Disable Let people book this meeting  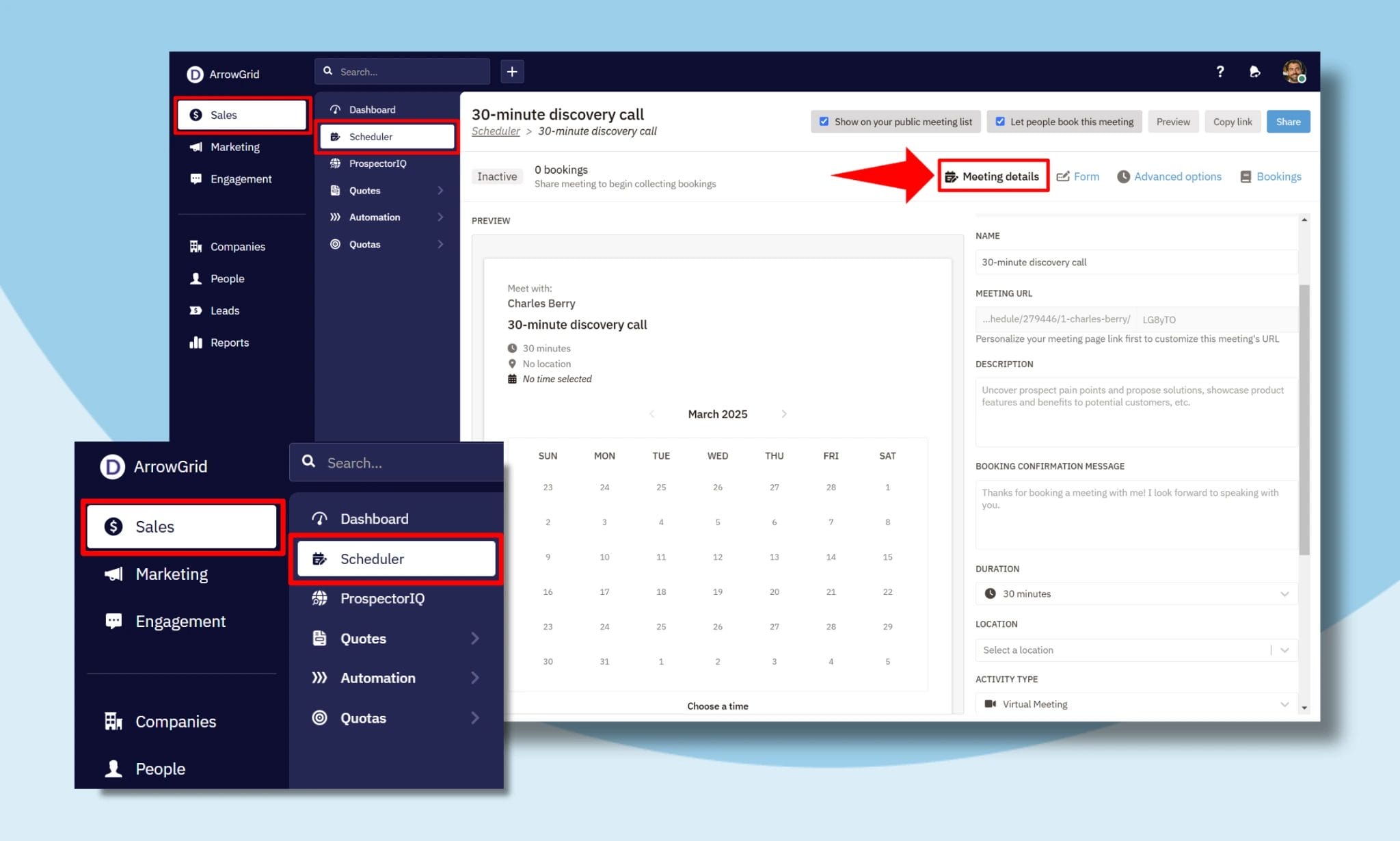pos(1001,121)
